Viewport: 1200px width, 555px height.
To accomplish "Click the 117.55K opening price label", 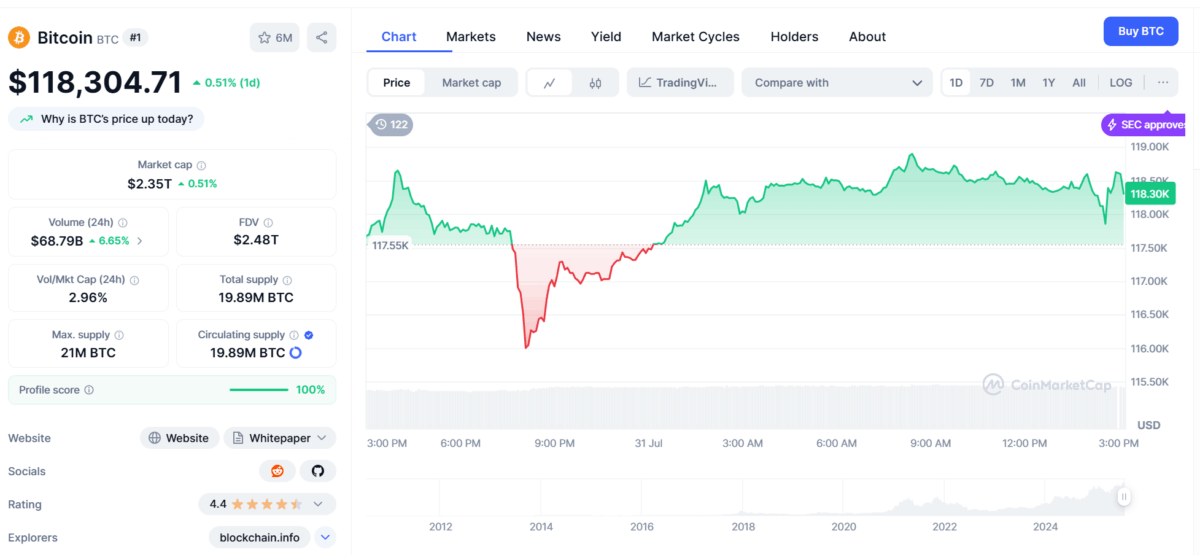I will coord(390,245).
